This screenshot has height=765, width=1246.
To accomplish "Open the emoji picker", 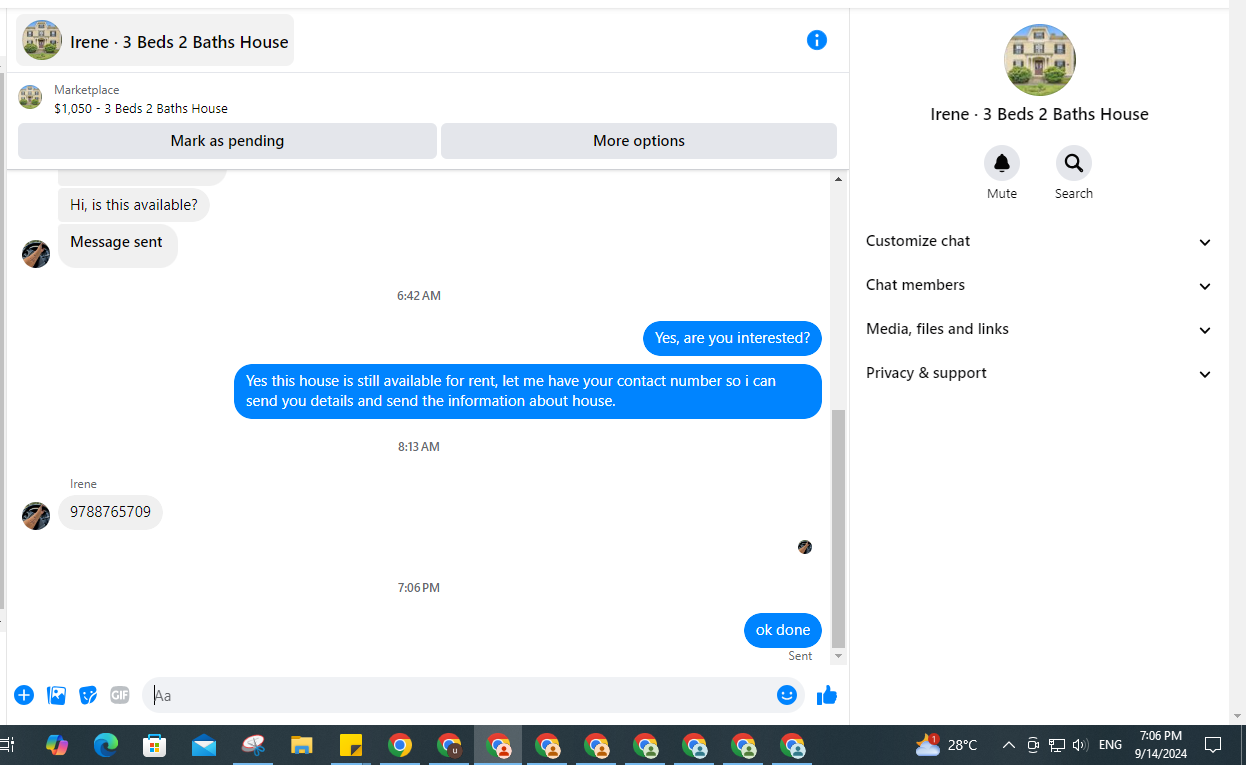I will (x=787, y=695).
